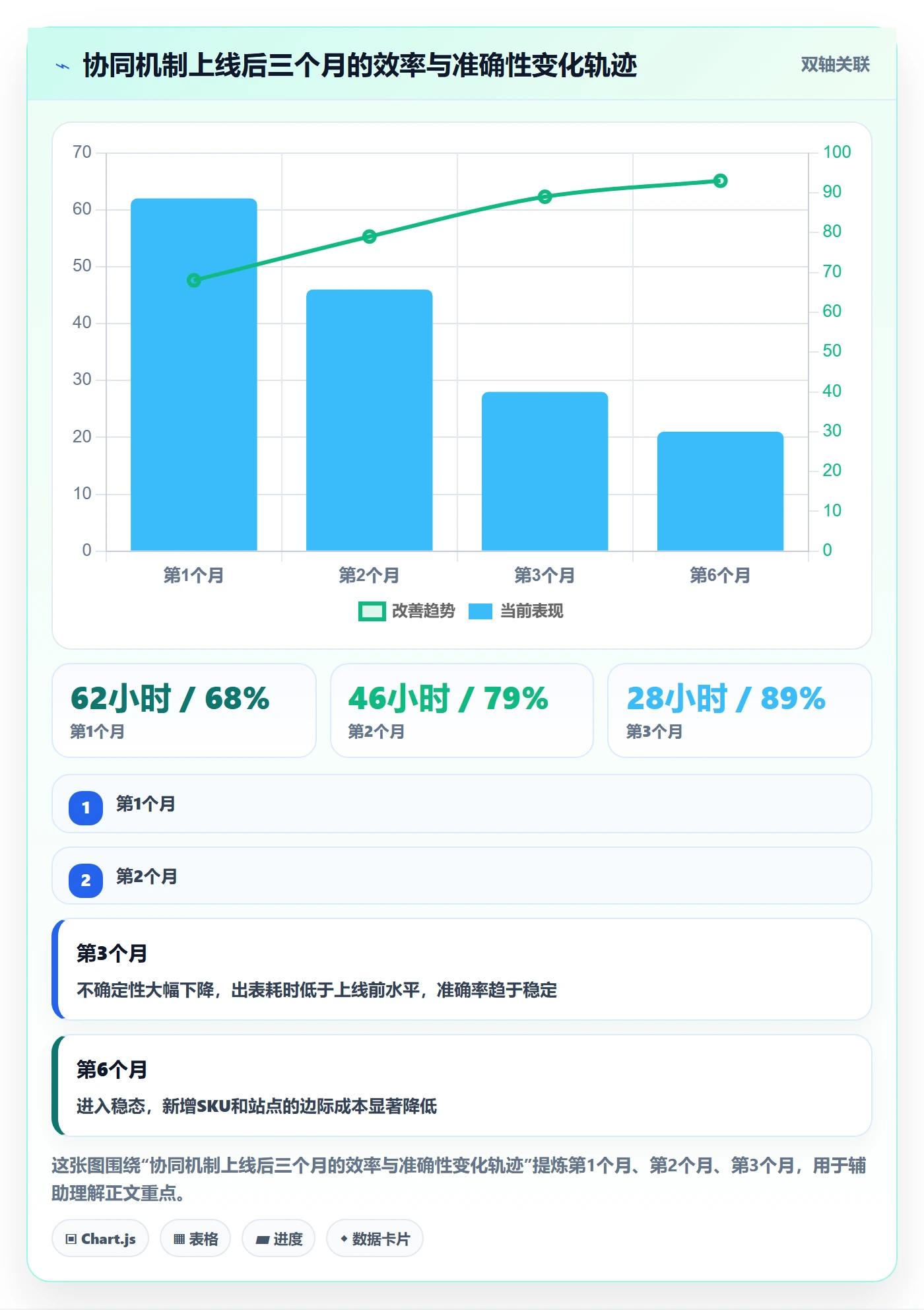Viewport: 924px width, 1310px height.
Task: Open the 28小时 / 89% data card
Action: point(740,710)
